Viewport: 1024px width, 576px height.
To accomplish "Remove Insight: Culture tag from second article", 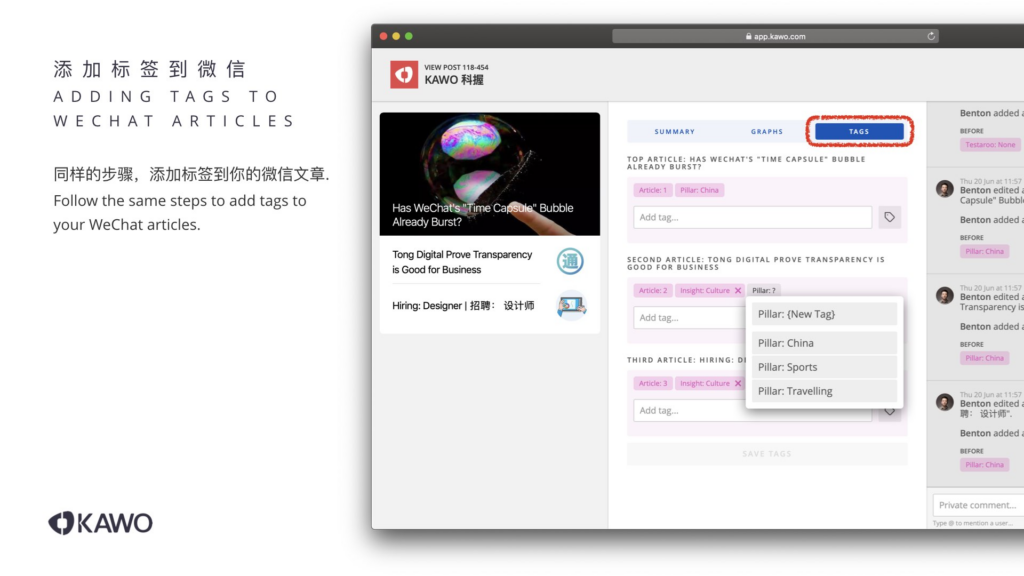I will 738,291.
